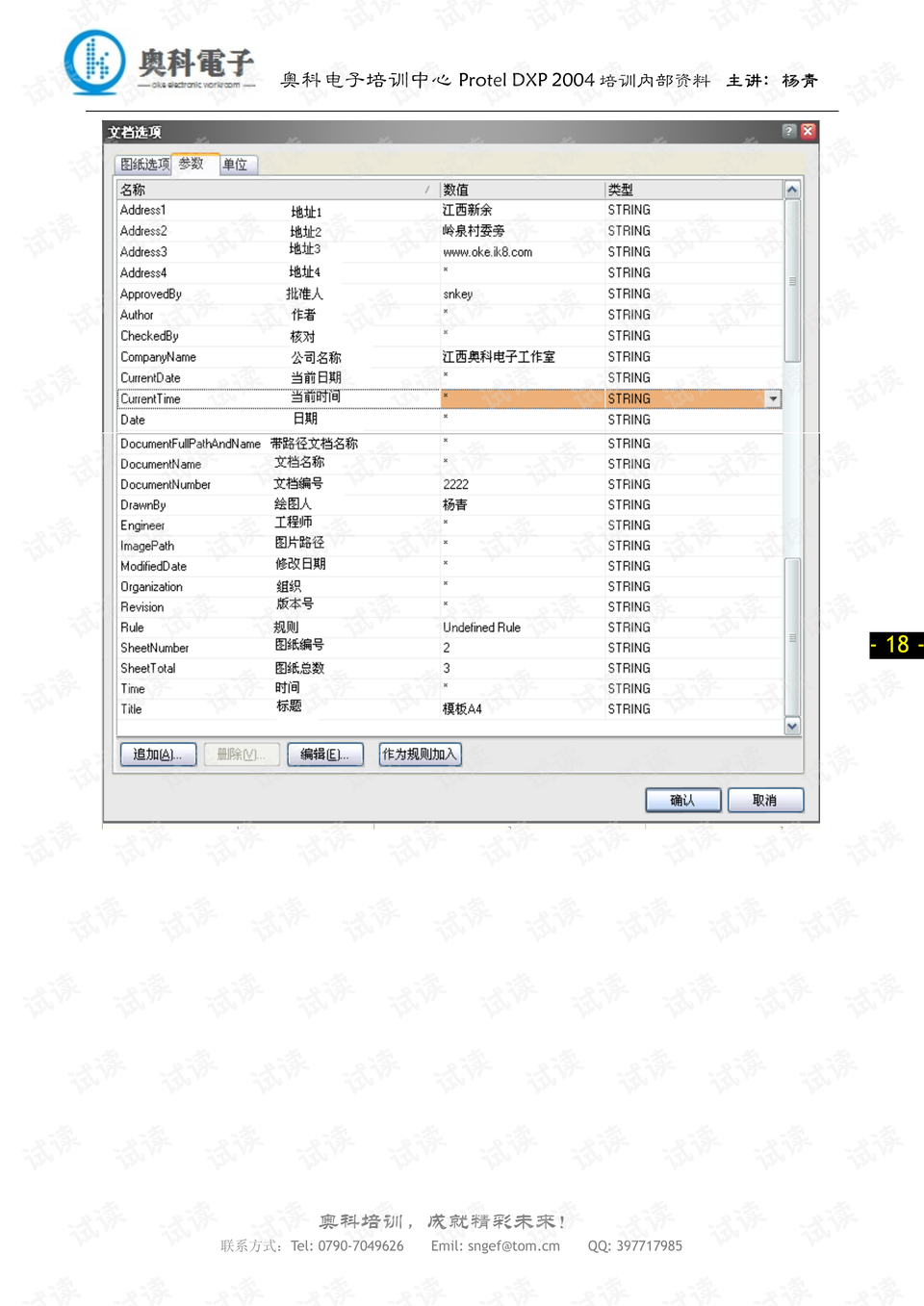Click the 编辑(E) button
The width and height of the screenshot is (924, 1306).
[x=324, y=755]
